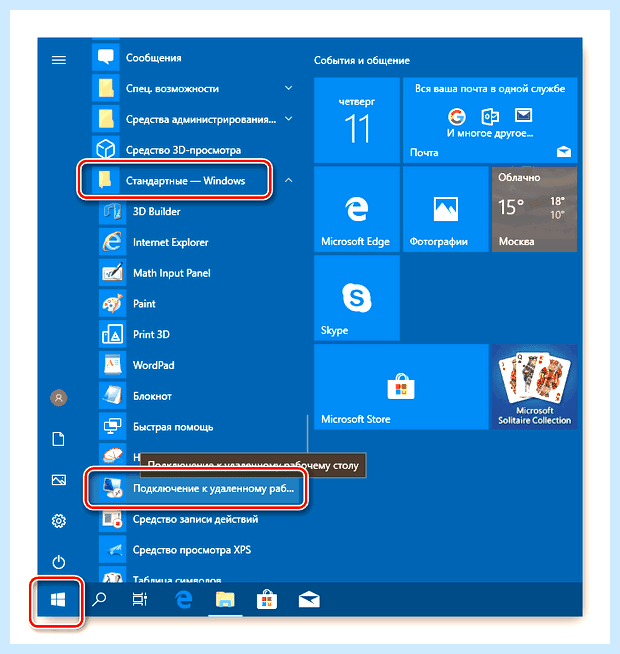Open the Фотографии tile
The height and width of the screenshot is (654, 620).
click(446, 209)
